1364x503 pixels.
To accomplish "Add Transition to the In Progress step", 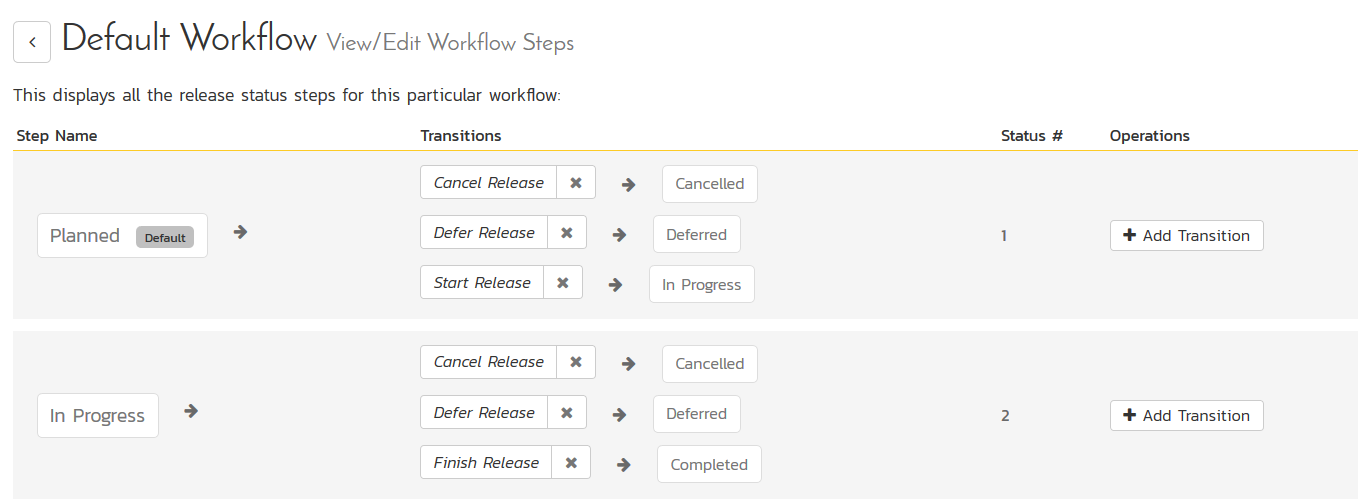I will [x=1186, y=416].
